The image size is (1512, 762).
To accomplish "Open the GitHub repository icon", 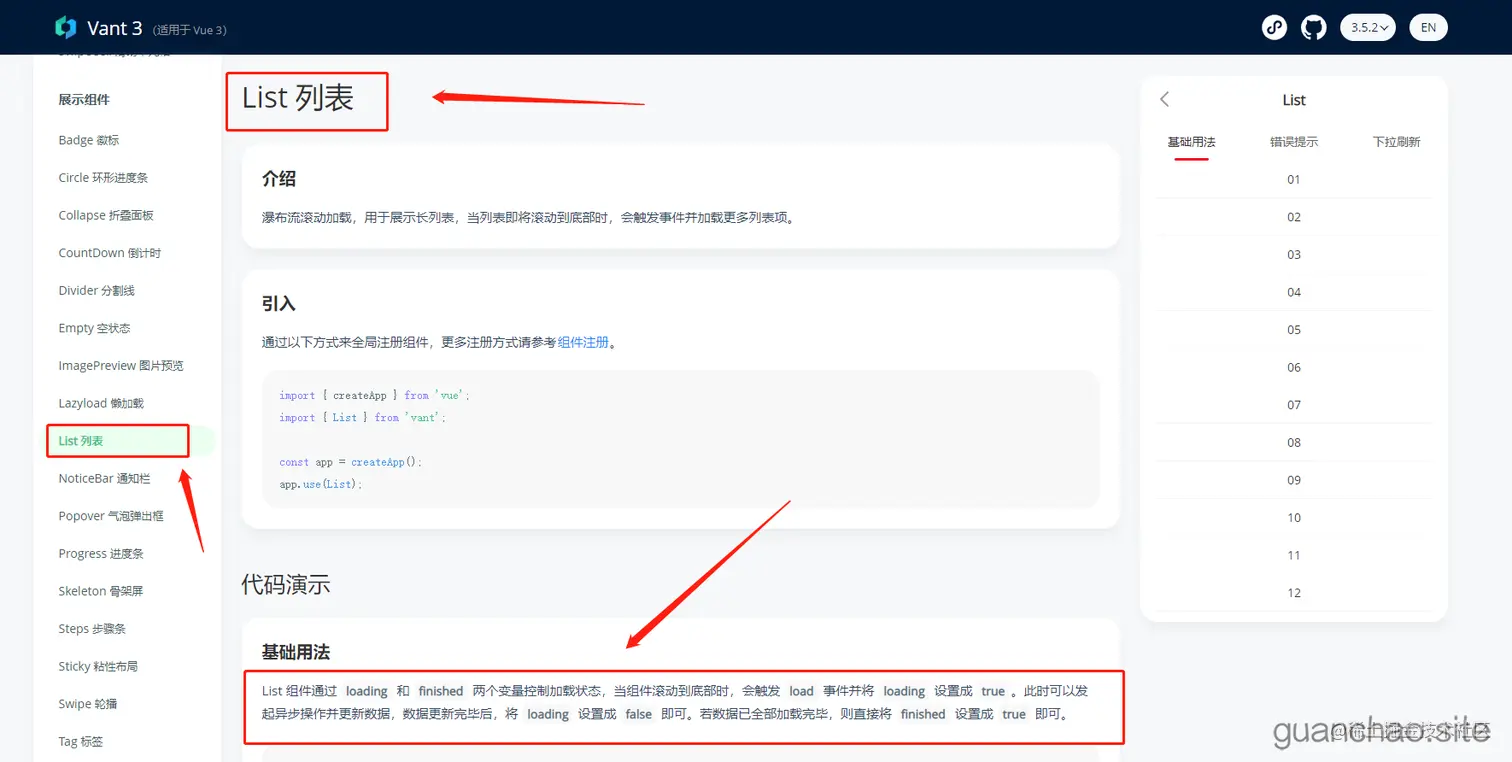I will pyautogui.click(x=1313, y=28).
